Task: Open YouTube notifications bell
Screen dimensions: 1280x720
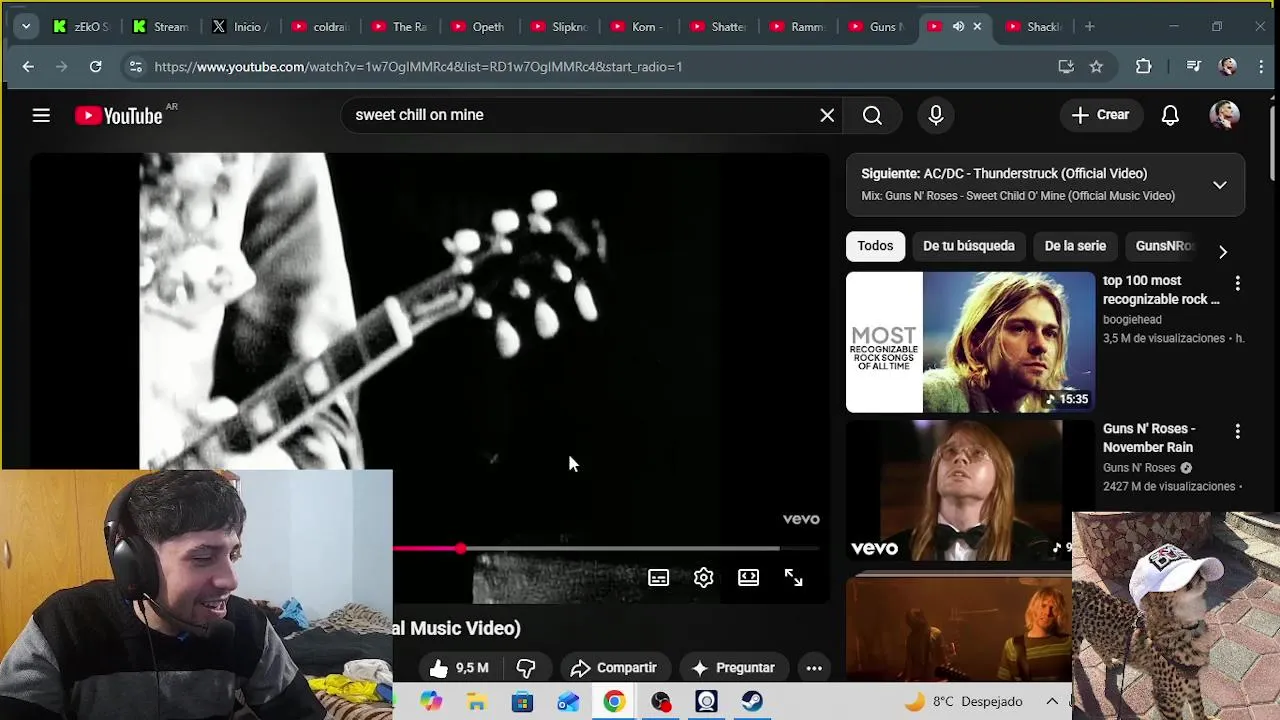Action: click(x=1170, y=115)
